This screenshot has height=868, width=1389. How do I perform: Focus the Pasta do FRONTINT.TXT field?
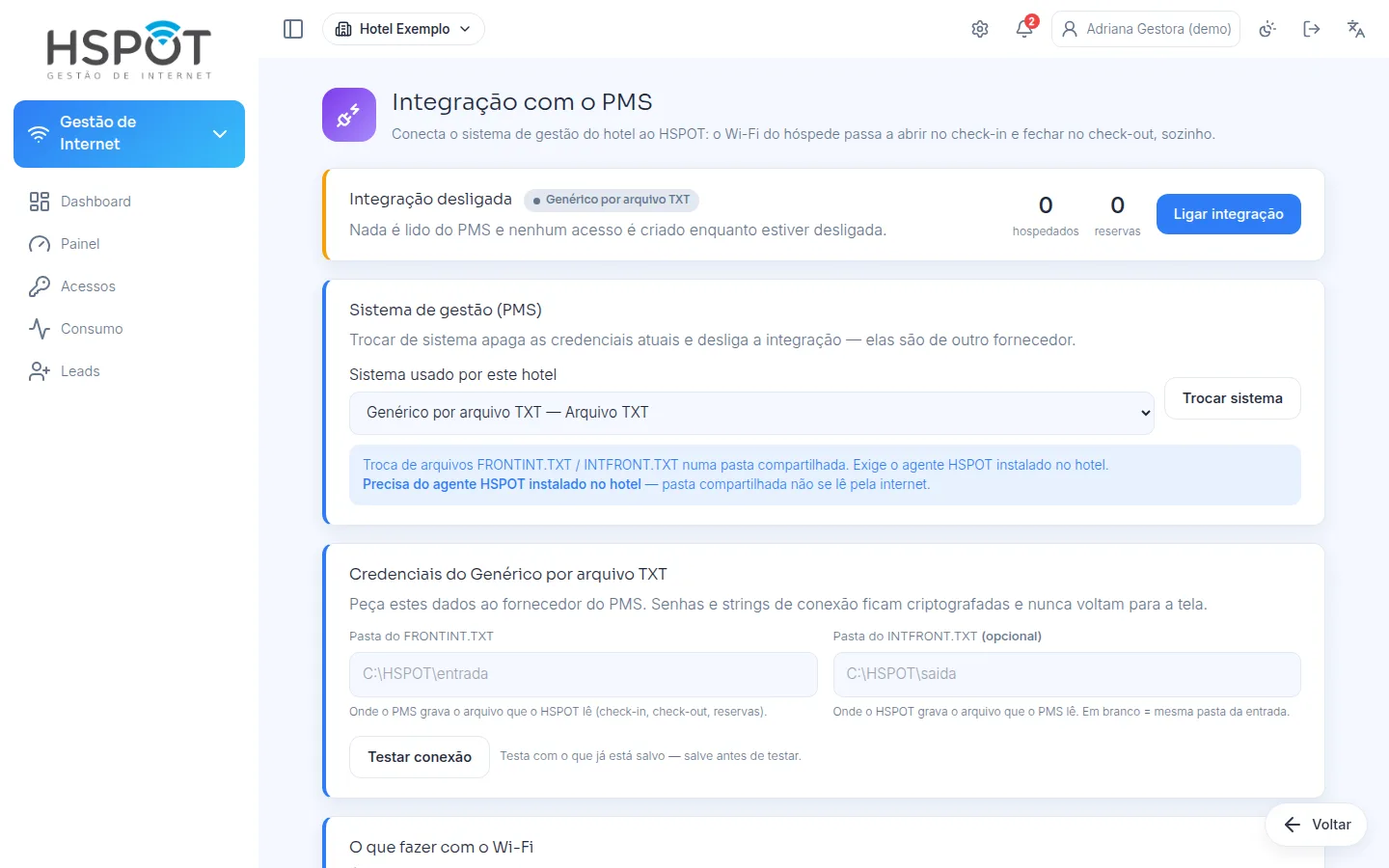pyautogui.click(x=584, y=674)
